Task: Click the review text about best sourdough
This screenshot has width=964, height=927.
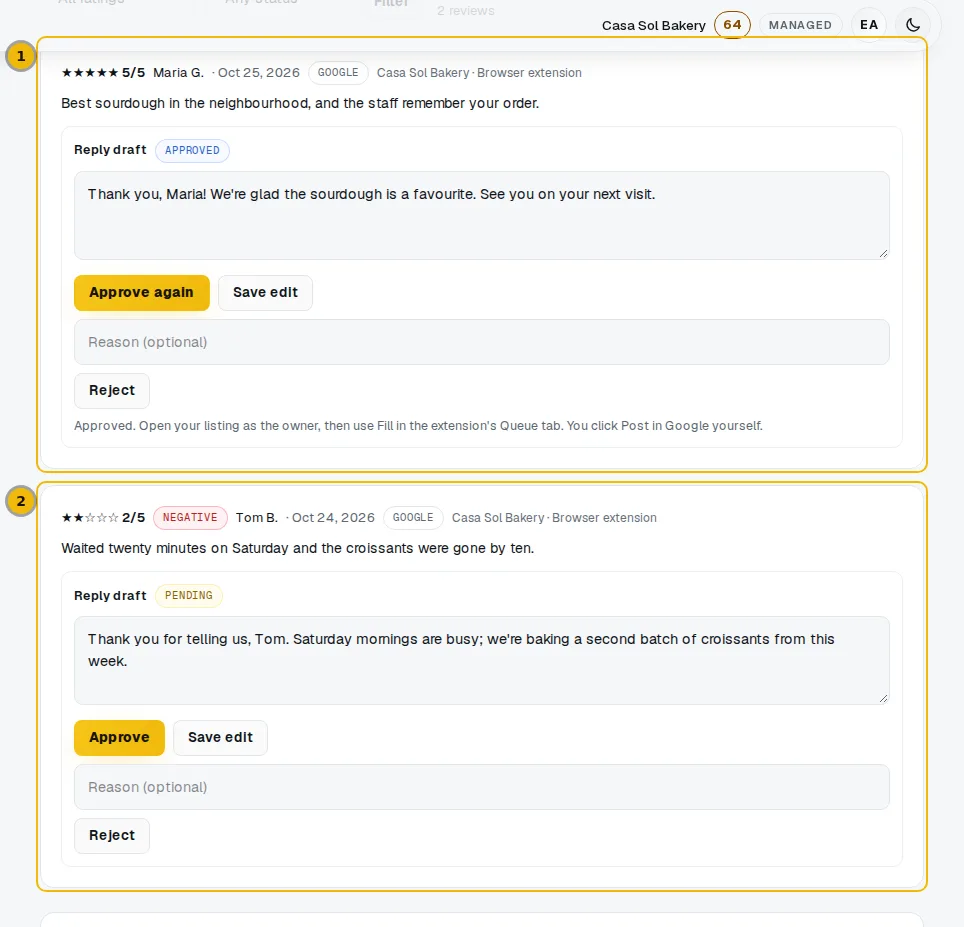Action: [300, 103]
